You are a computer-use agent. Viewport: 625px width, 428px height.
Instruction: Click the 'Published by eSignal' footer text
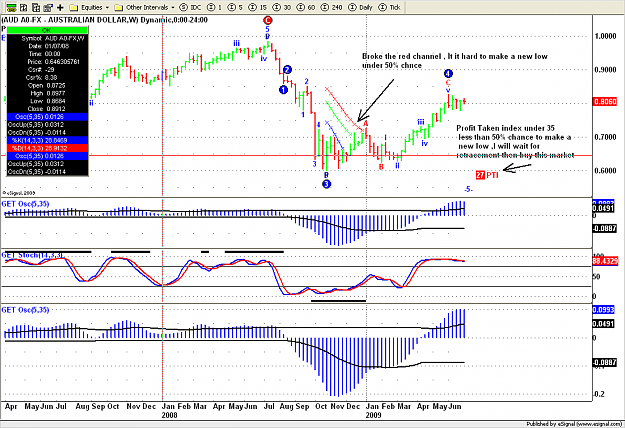pos(575,424)
